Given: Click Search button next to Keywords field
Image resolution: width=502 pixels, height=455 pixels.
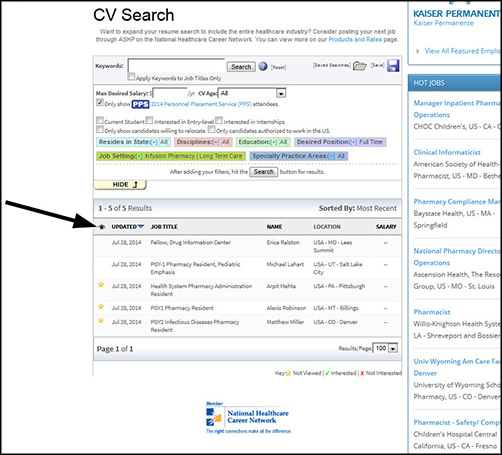Looking at the screenshot, I should [241, 67].
